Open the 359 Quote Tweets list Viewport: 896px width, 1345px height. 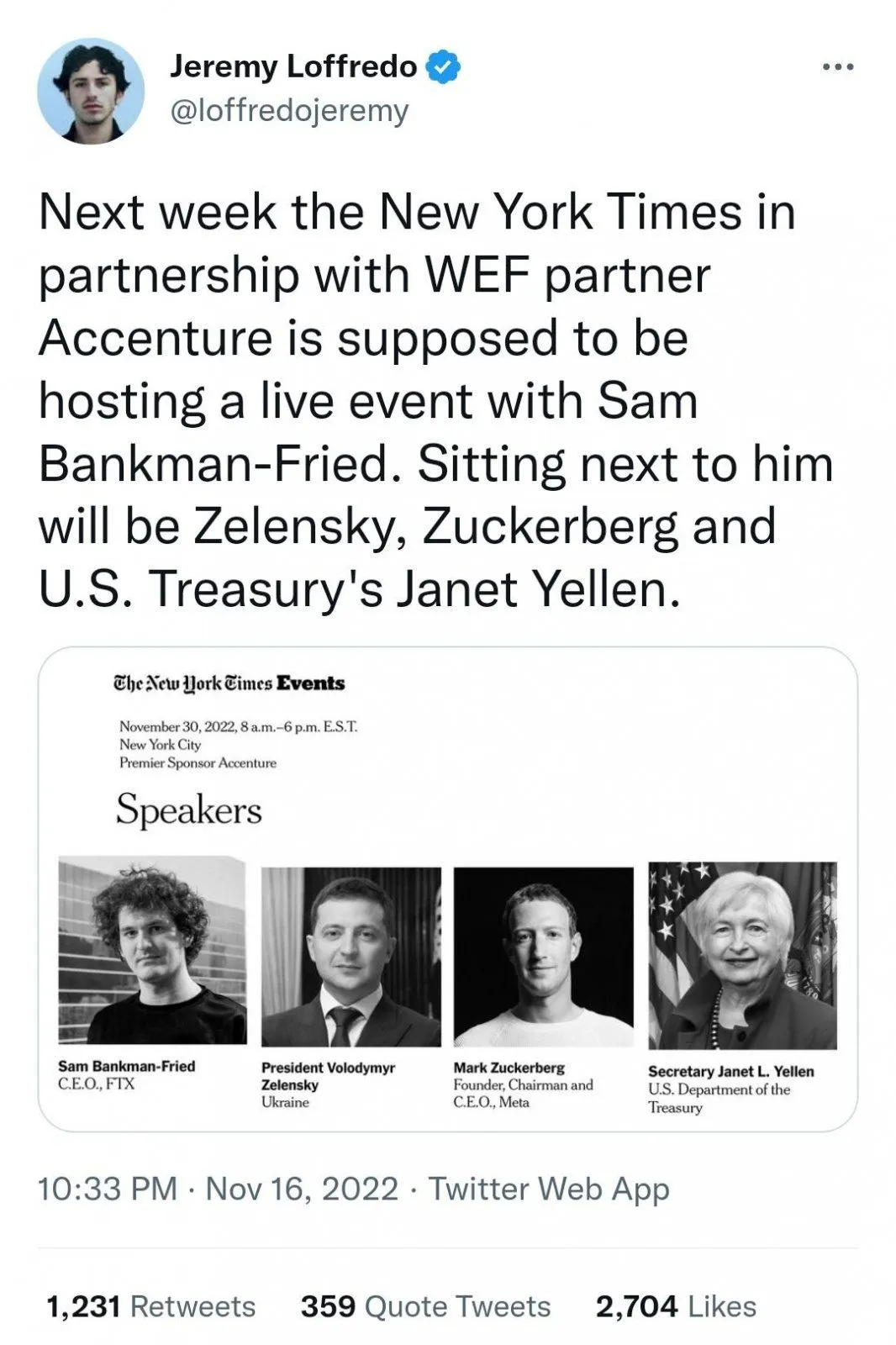pyautogui.click(x=425, y=1305)
